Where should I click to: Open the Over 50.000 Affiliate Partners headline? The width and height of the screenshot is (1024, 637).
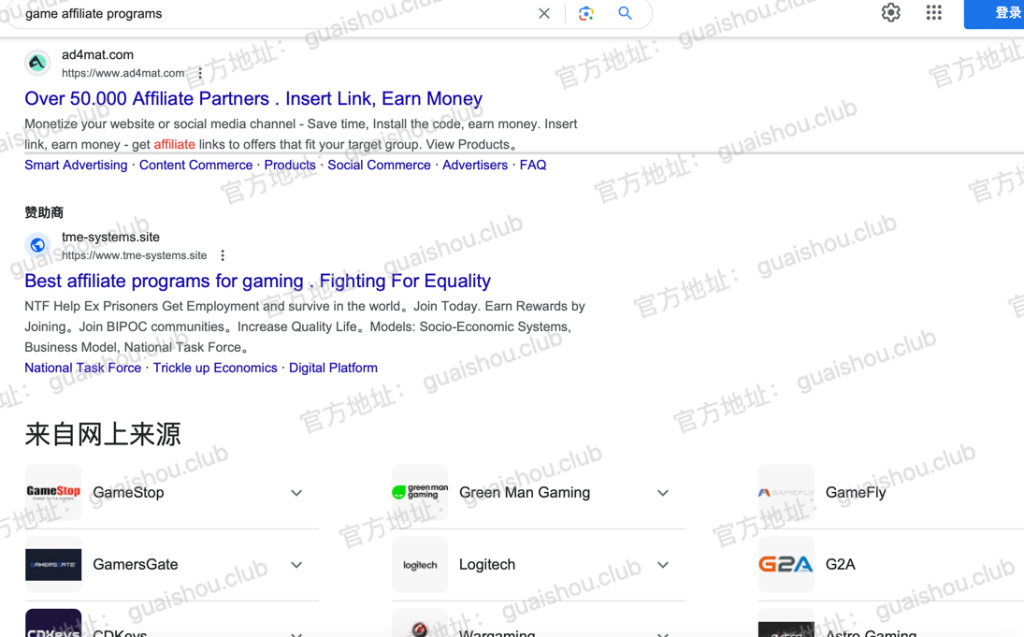click(x=253, y=99)
